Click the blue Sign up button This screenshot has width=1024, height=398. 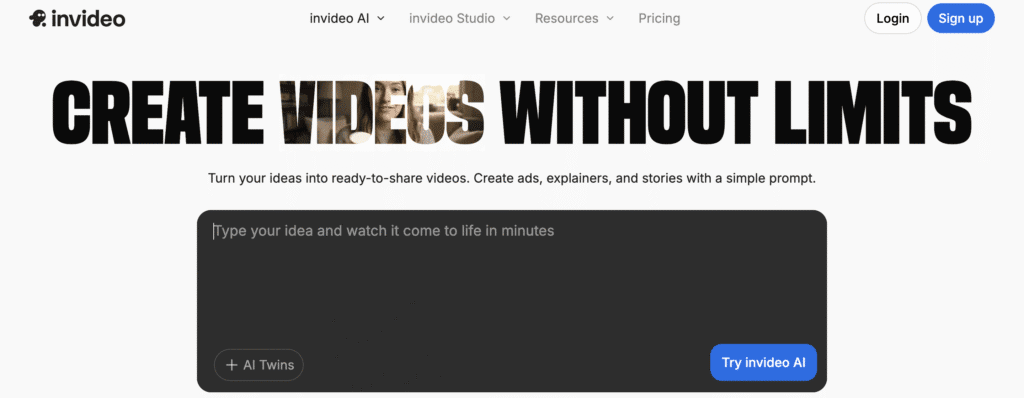(x=961, y=18)
